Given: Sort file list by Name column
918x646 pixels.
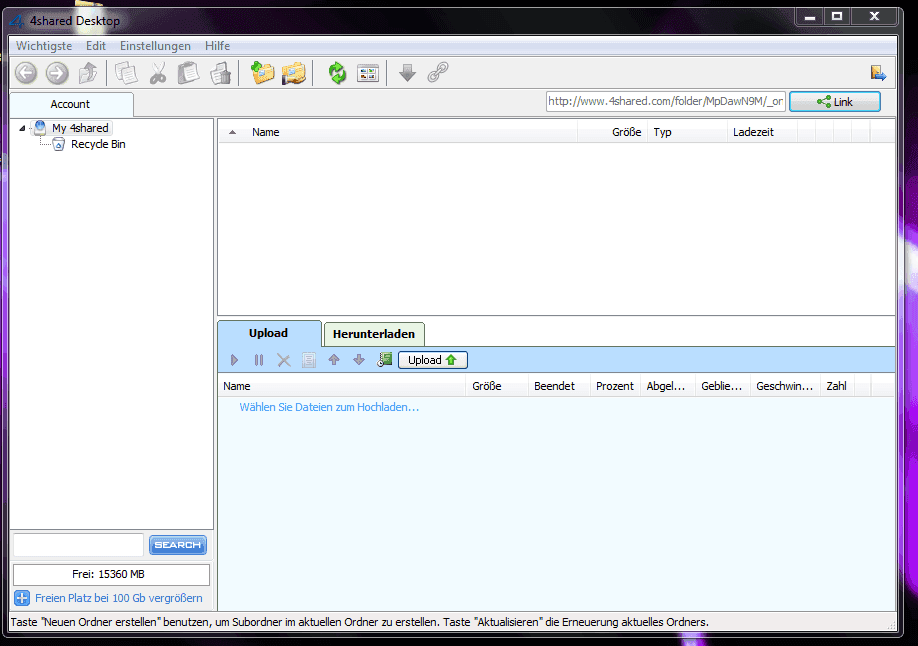Looking at the screenshot, I should [x=398, y=132].
